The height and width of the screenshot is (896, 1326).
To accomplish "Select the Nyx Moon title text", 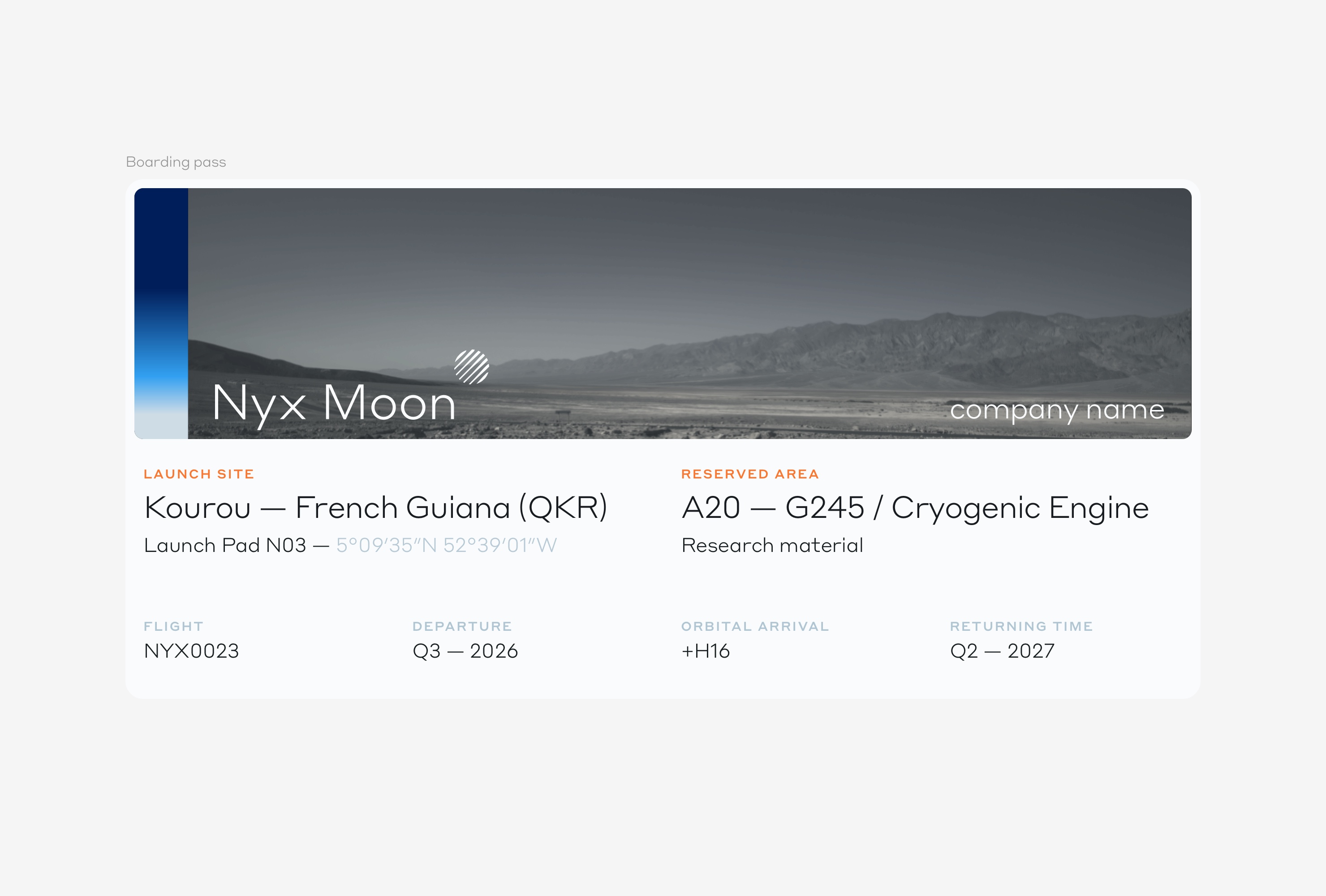I will pos(334,405).
